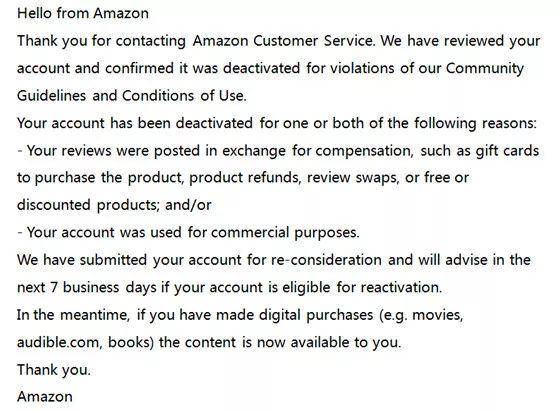Click the phrase 'following reasons:'
The width and height of the screenshot is (558, 412).
(x=475, y=123)
